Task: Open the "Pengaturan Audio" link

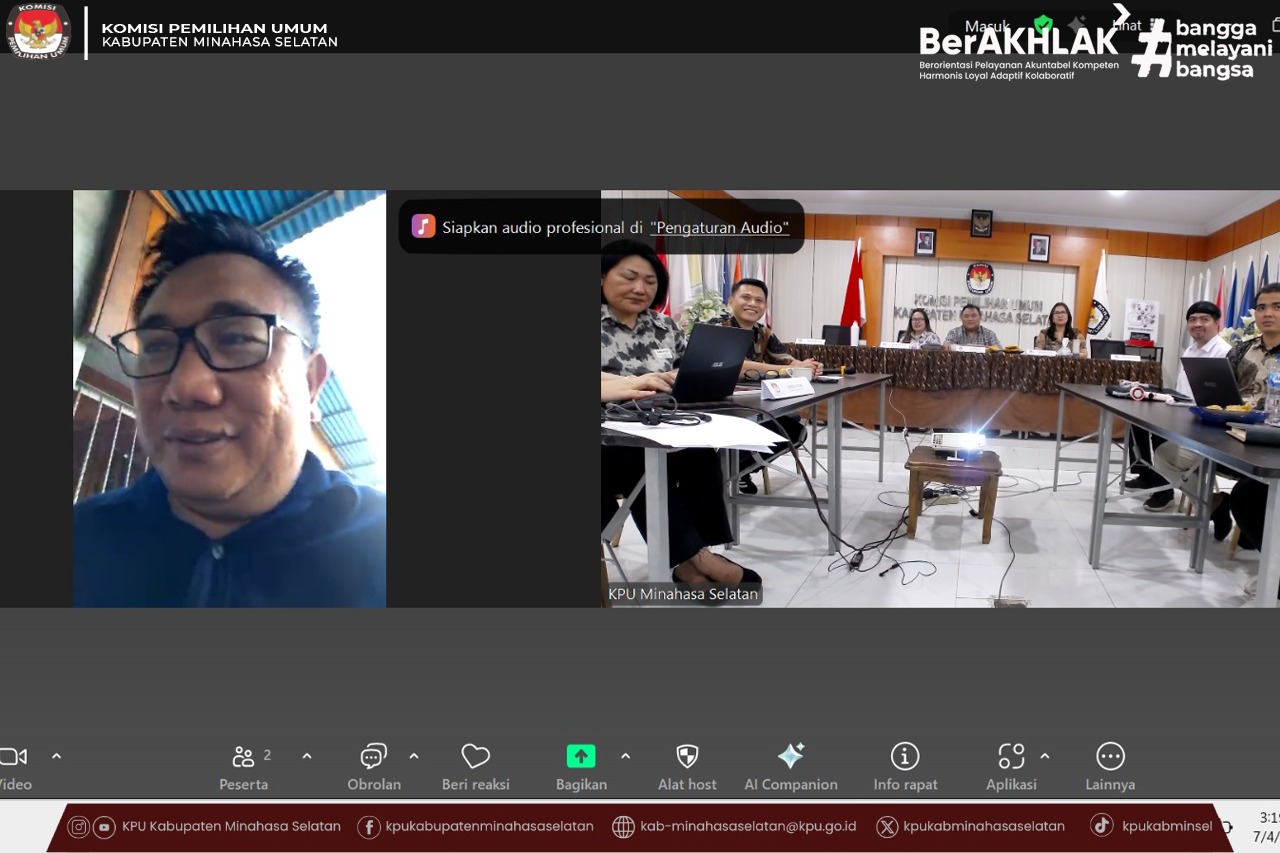Action: [719, 228]
